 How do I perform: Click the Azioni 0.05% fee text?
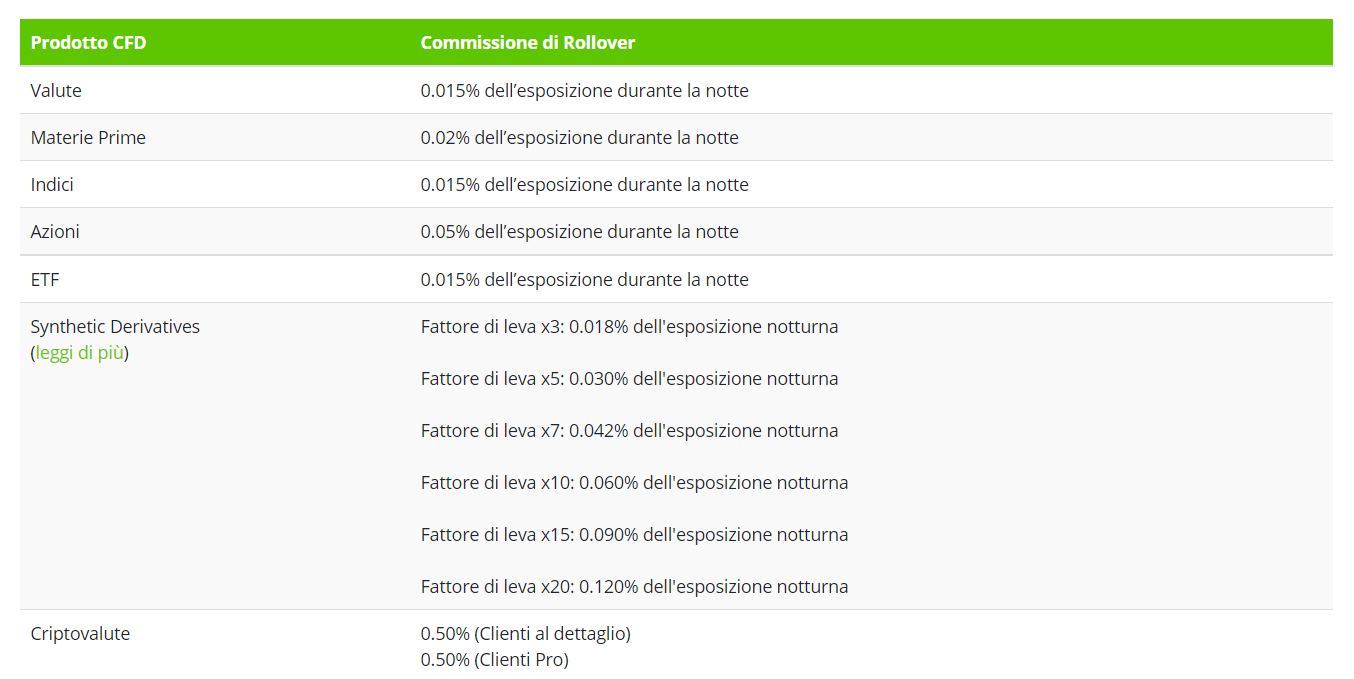[x=579, y=231]
